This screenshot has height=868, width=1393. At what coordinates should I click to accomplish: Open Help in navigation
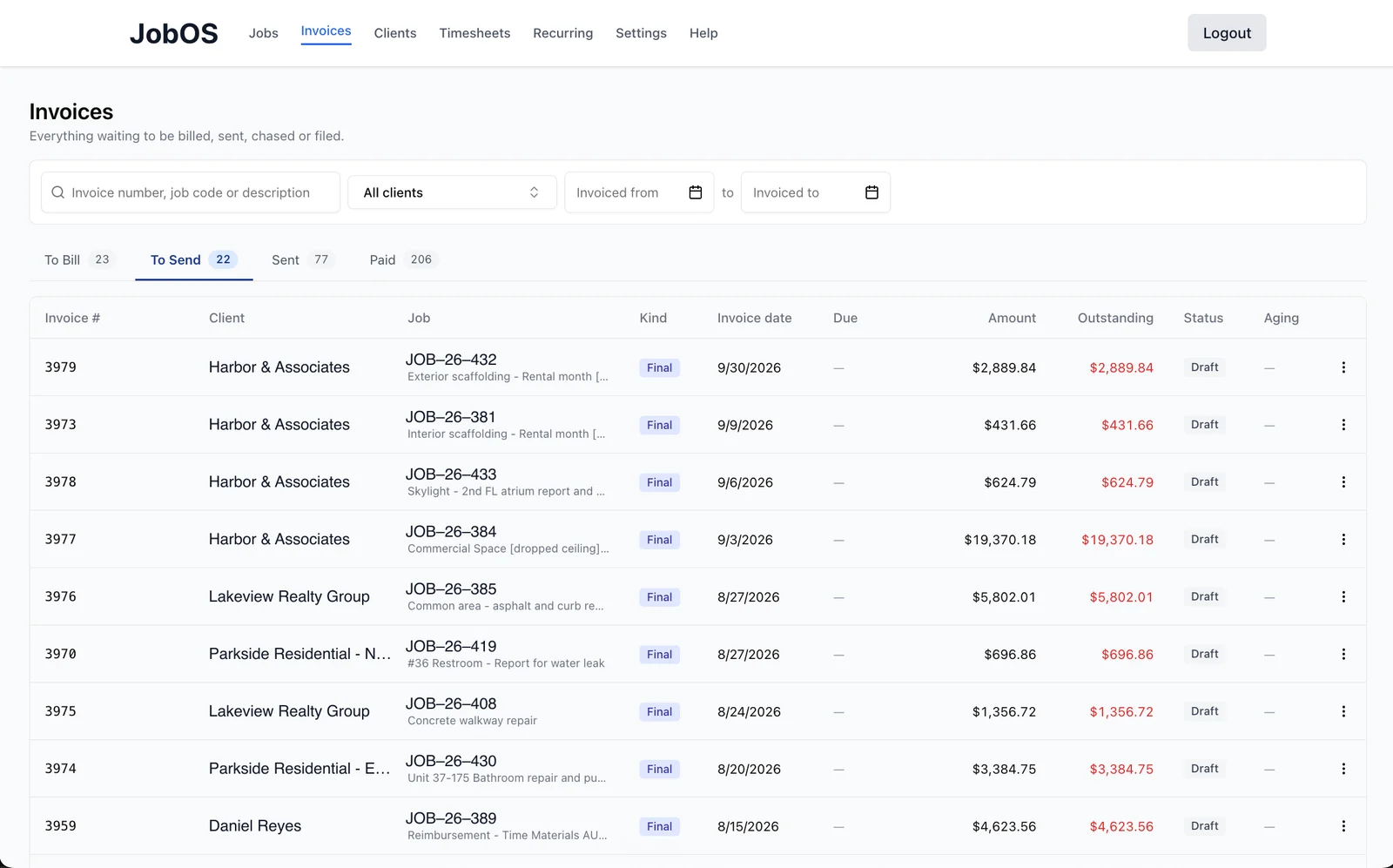(x=703, y=33)
